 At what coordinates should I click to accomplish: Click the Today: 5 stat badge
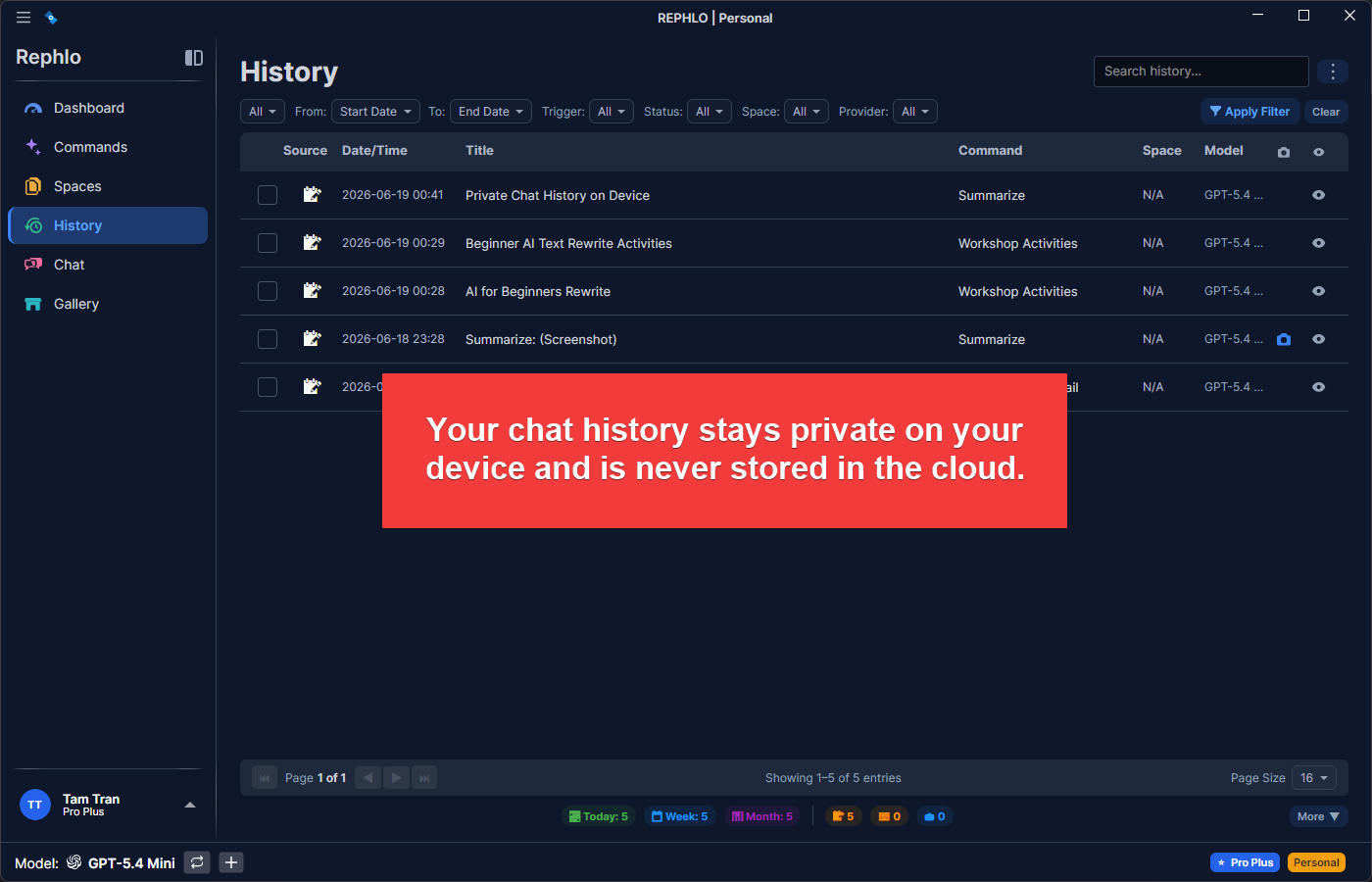599,816
